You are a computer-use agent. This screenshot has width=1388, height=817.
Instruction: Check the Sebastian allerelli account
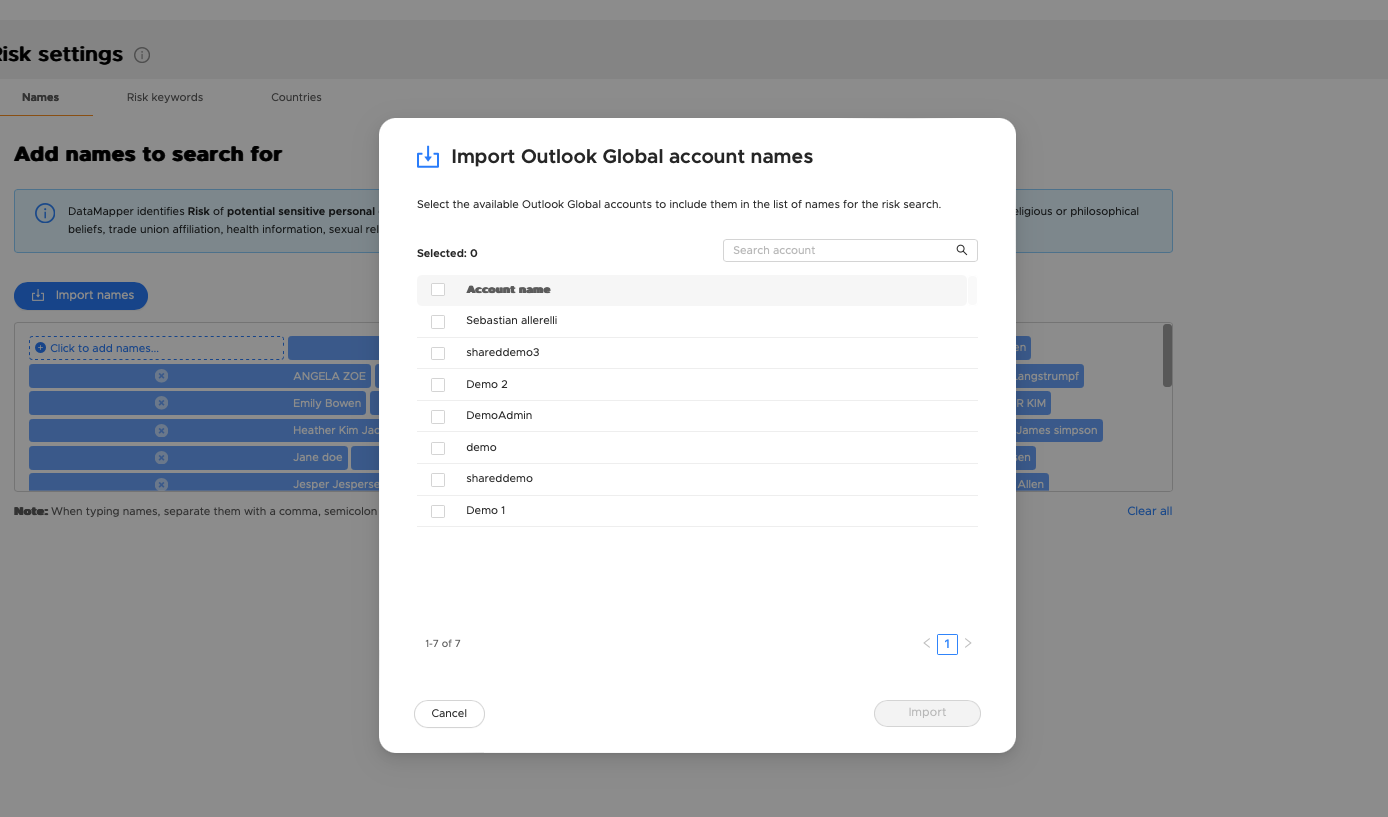[438, 322]
